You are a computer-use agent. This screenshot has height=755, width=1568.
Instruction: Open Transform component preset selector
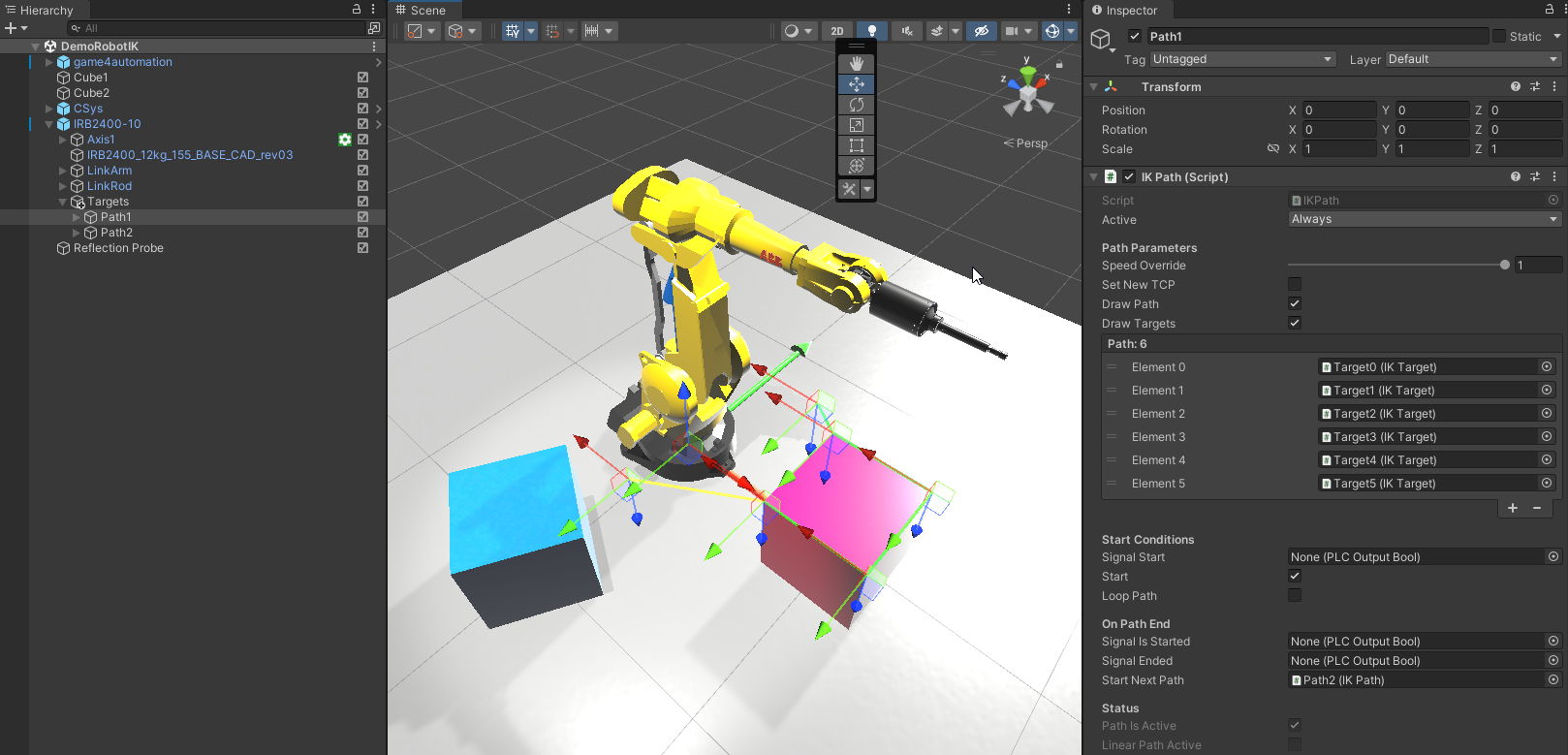point(1535,86)
